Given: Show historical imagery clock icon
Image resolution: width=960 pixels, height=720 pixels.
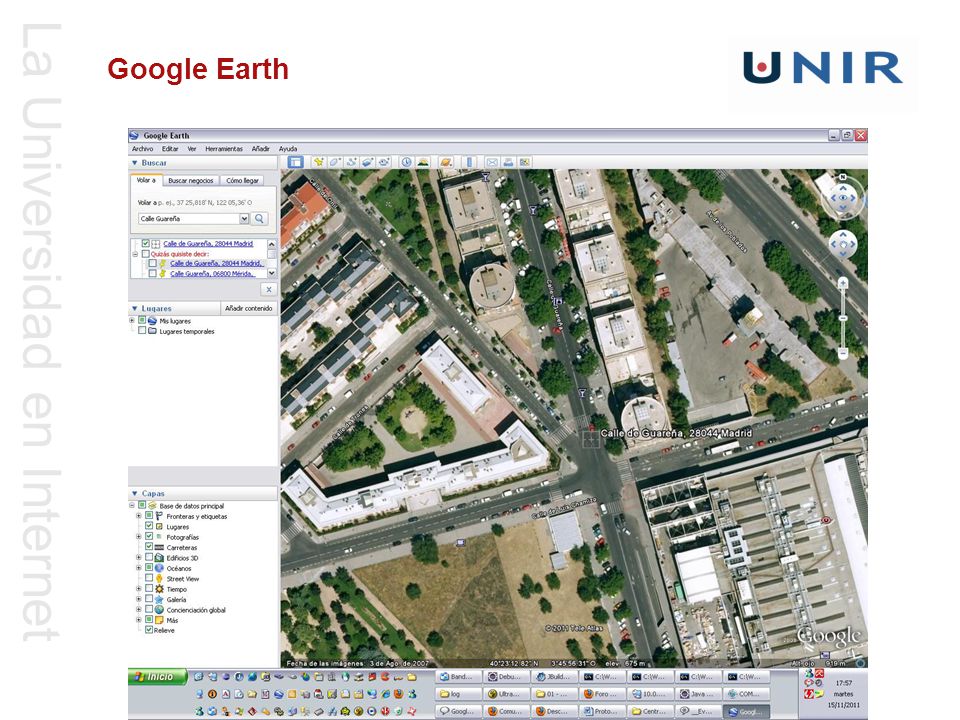Looking at the screenshot, I should click(x=407, y=162).
